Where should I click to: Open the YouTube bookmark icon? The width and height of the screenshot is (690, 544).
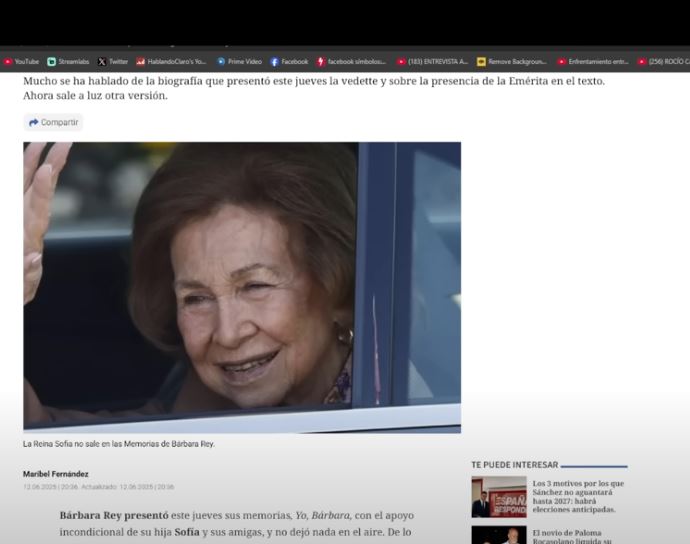pos(8,62)
